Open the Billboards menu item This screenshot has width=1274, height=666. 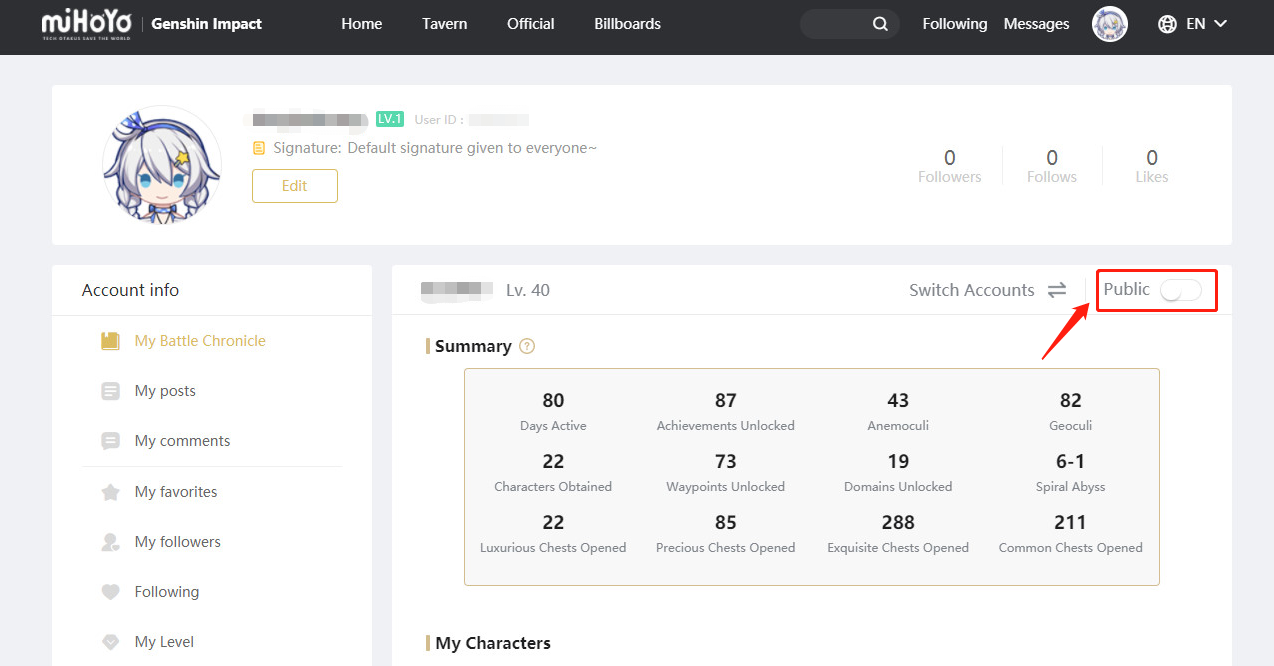(x=627, y=24)
